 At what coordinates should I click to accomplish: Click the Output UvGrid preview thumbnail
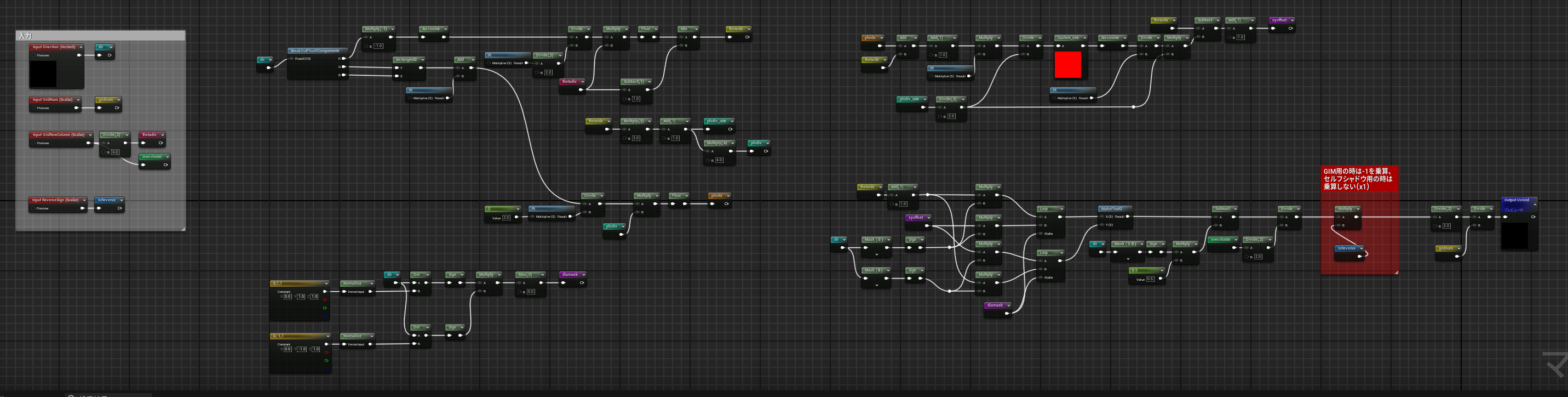tap(1515, 235)
